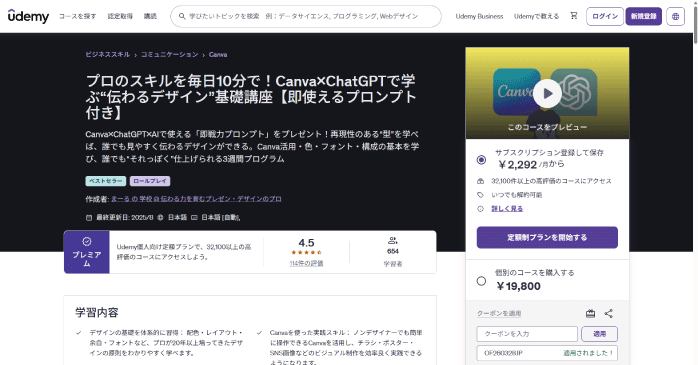Open ビジネススキル breadcrumb
Image resolution: width=698 pixels, height=365 pixels.
coord(108,54)
